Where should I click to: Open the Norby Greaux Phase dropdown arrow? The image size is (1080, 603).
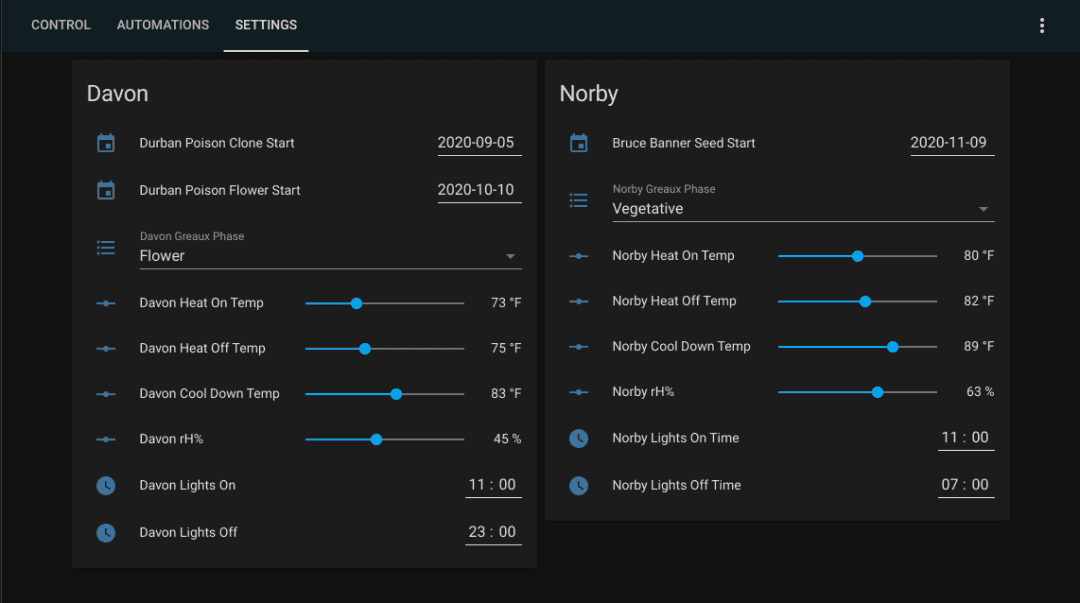[x=983, y=209]
